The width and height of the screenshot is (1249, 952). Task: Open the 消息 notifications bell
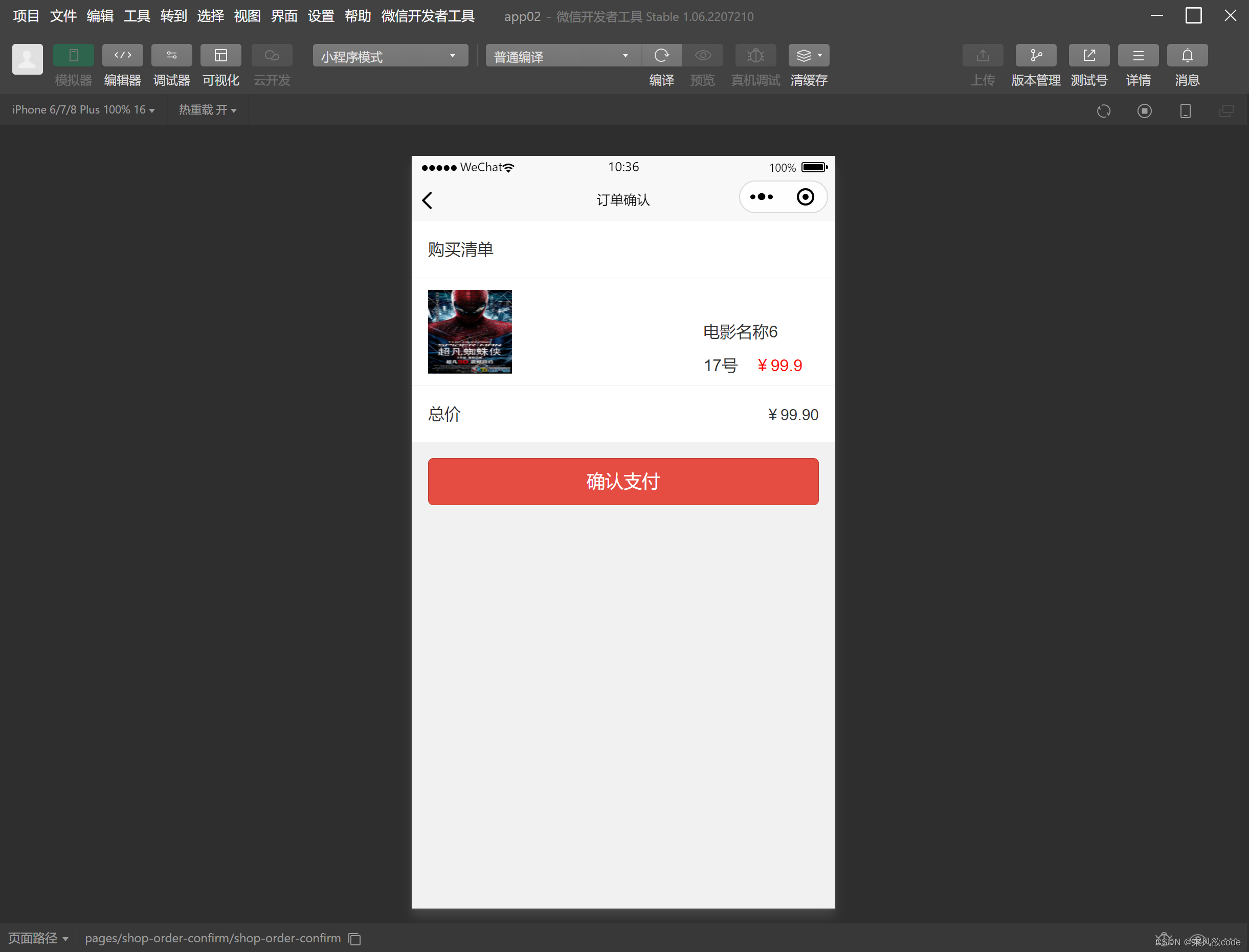point(1187,55)
